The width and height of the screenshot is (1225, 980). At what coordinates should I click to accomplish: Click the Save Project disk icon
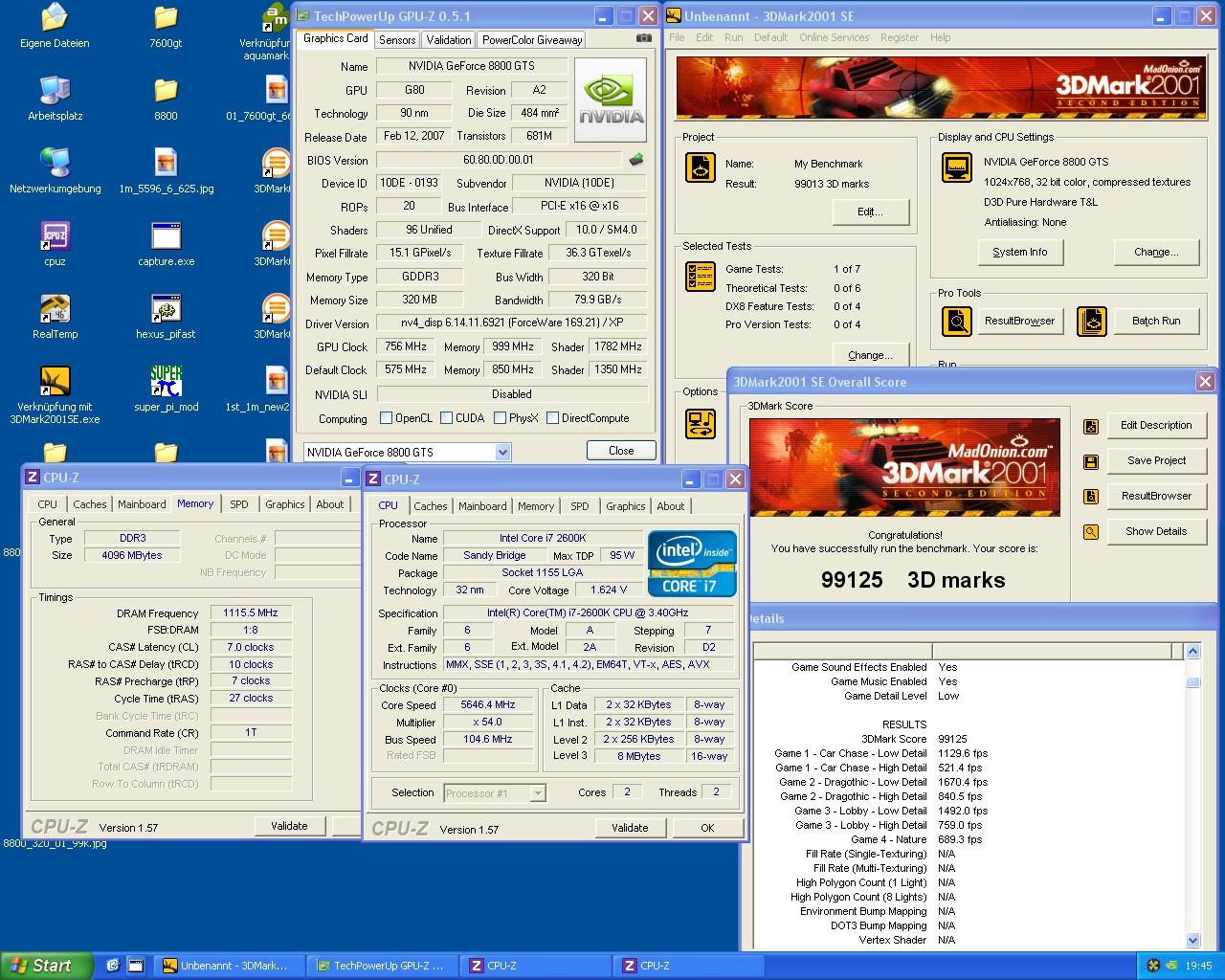pyautogui.click(x=1090, y=462)
